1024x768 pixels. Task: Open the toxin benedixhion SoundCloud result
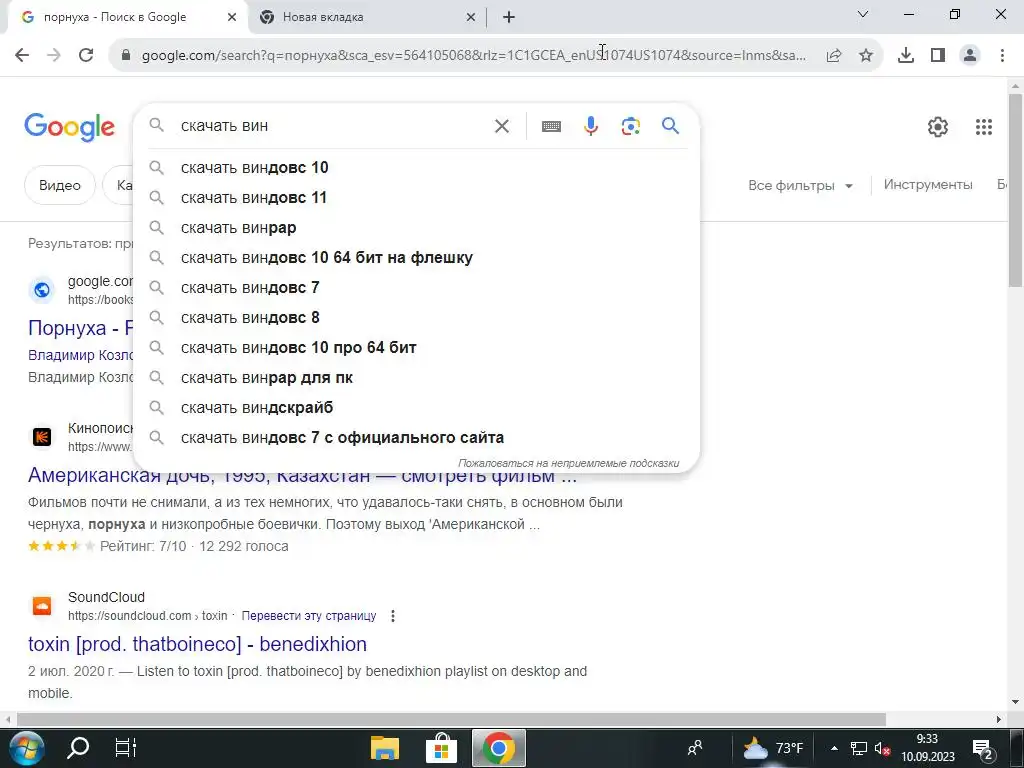(x=197, y=644)
